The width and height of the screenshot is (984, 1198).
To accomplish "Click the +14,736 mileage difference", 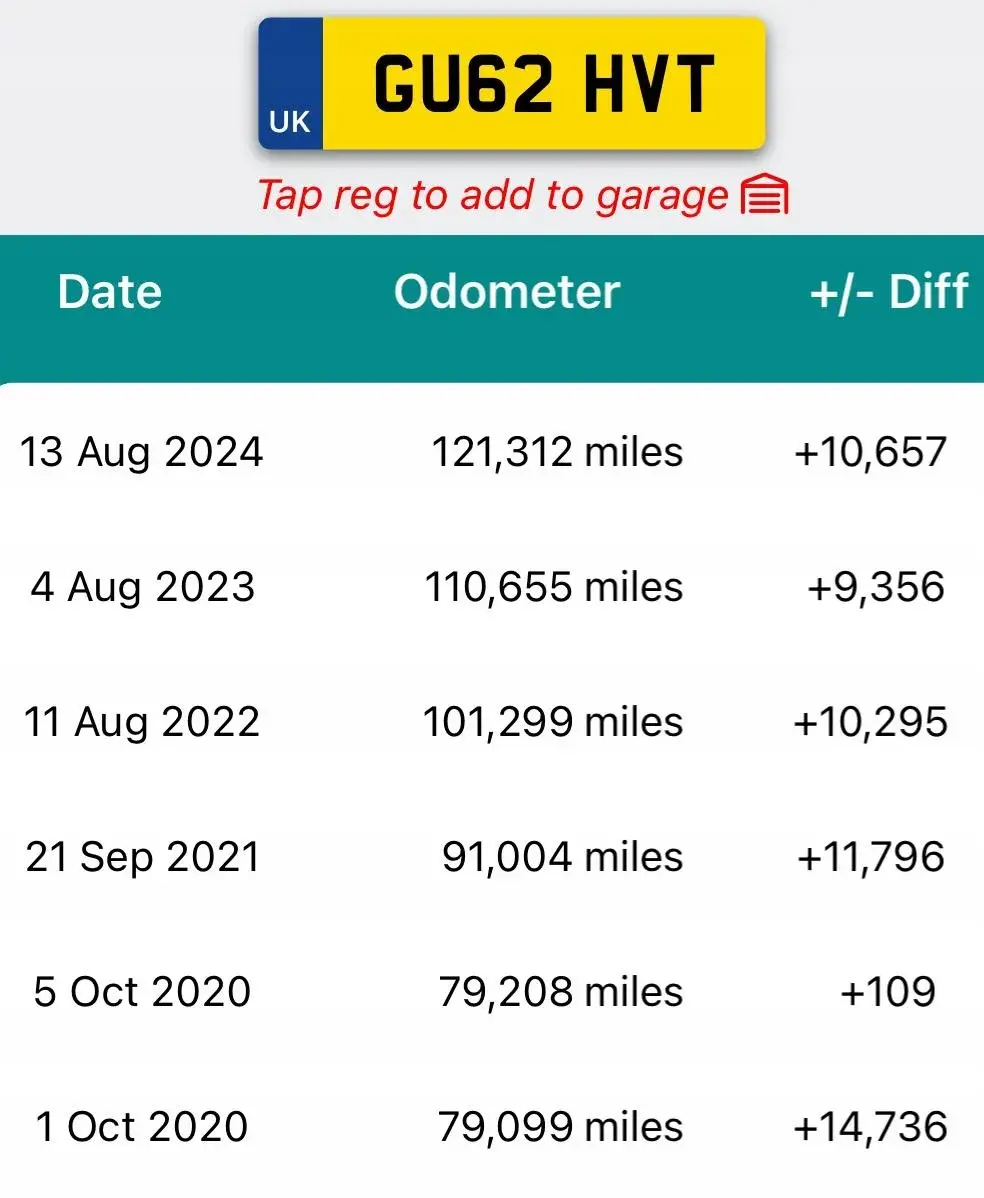I will point(870,1127).
